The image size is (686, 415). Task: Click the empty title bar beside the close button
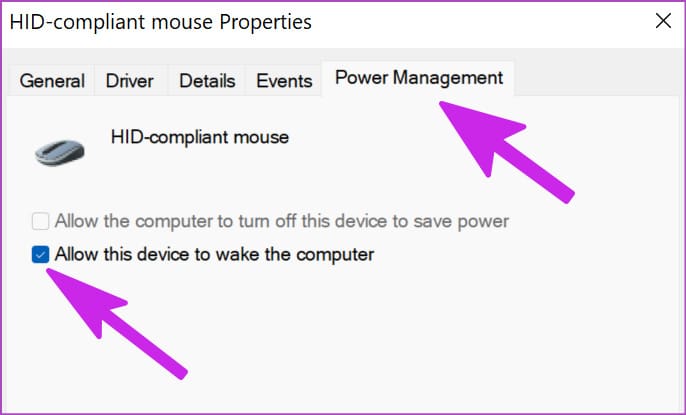(x=481, y=22)
